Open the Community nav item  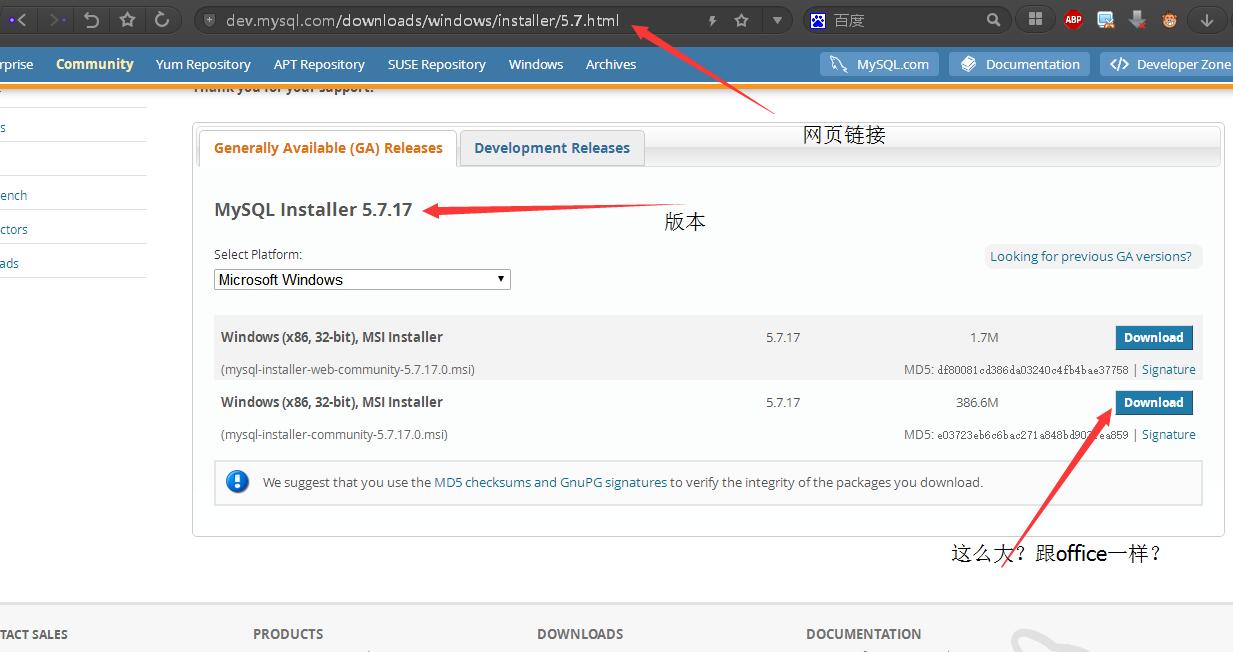[x=95, y=64]
